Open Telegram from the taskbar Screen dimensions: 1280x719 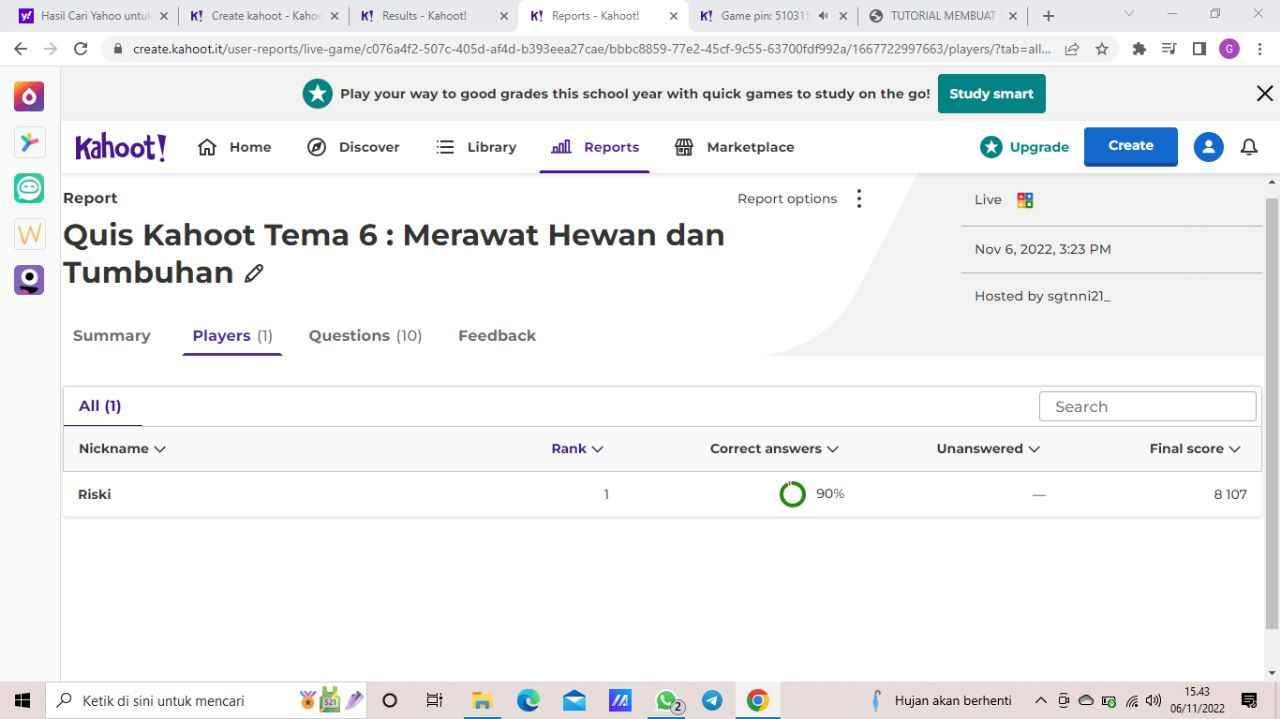tap(712, 701)
